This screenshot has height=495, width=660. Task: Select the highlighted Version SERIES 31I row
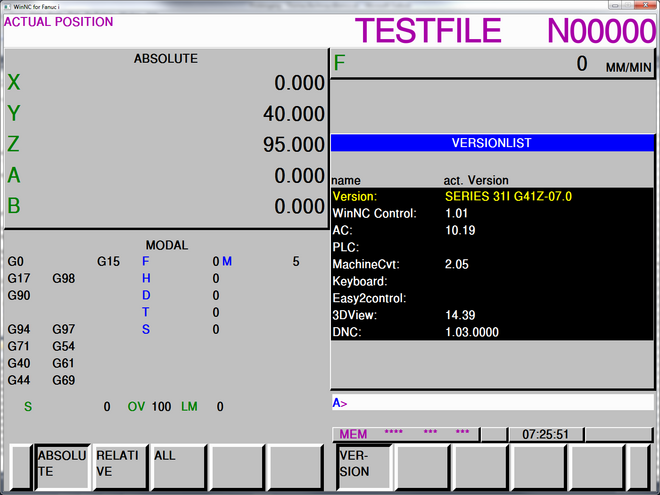pos(492,196)
